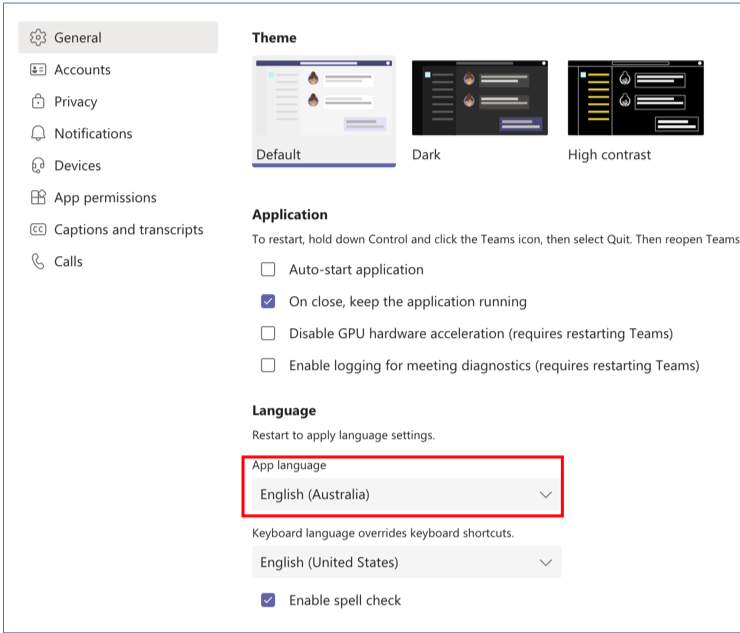
Task: Click the Notifications bell icon
Action: pyautogui.click(x=38, y=134)
